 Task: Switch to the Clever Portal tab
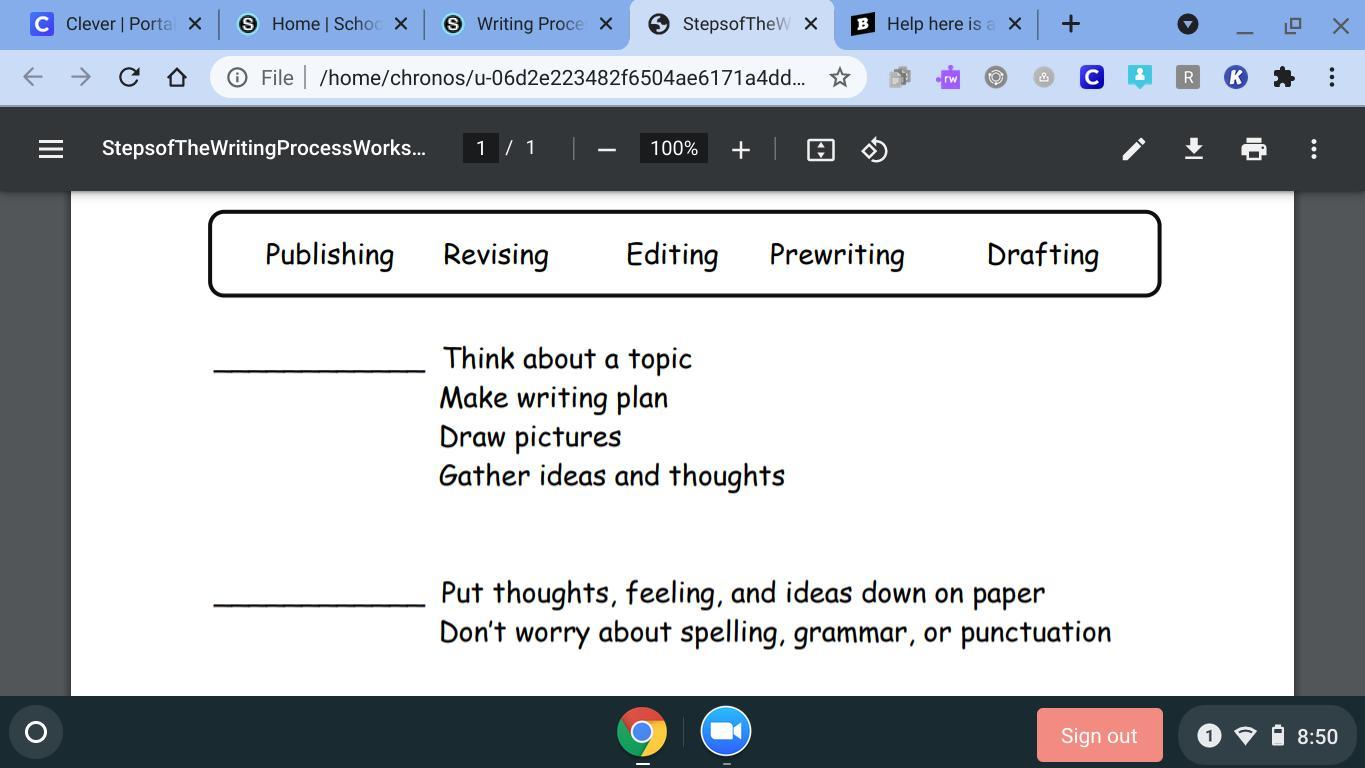pyautogui.click(x=108, y=24)
